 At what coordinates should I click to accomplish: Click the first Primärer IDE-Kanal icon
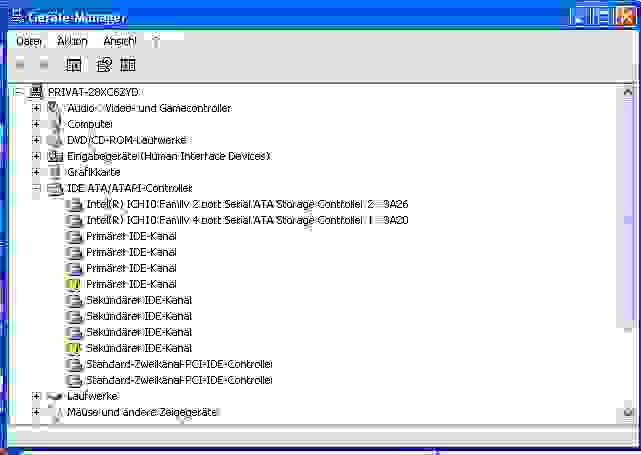tap(74, 236)
